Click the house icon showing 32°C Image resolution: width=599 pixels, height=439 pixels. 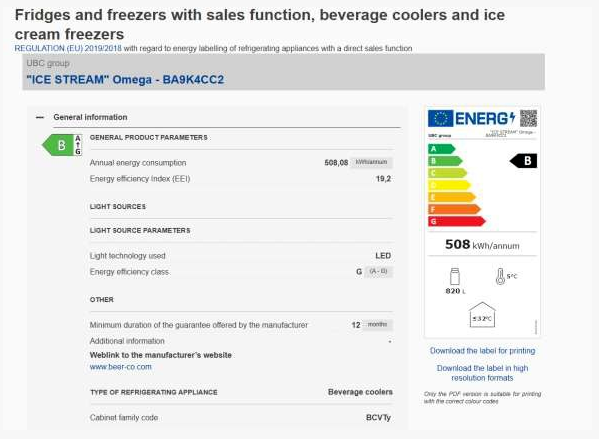tap(482, 315)
